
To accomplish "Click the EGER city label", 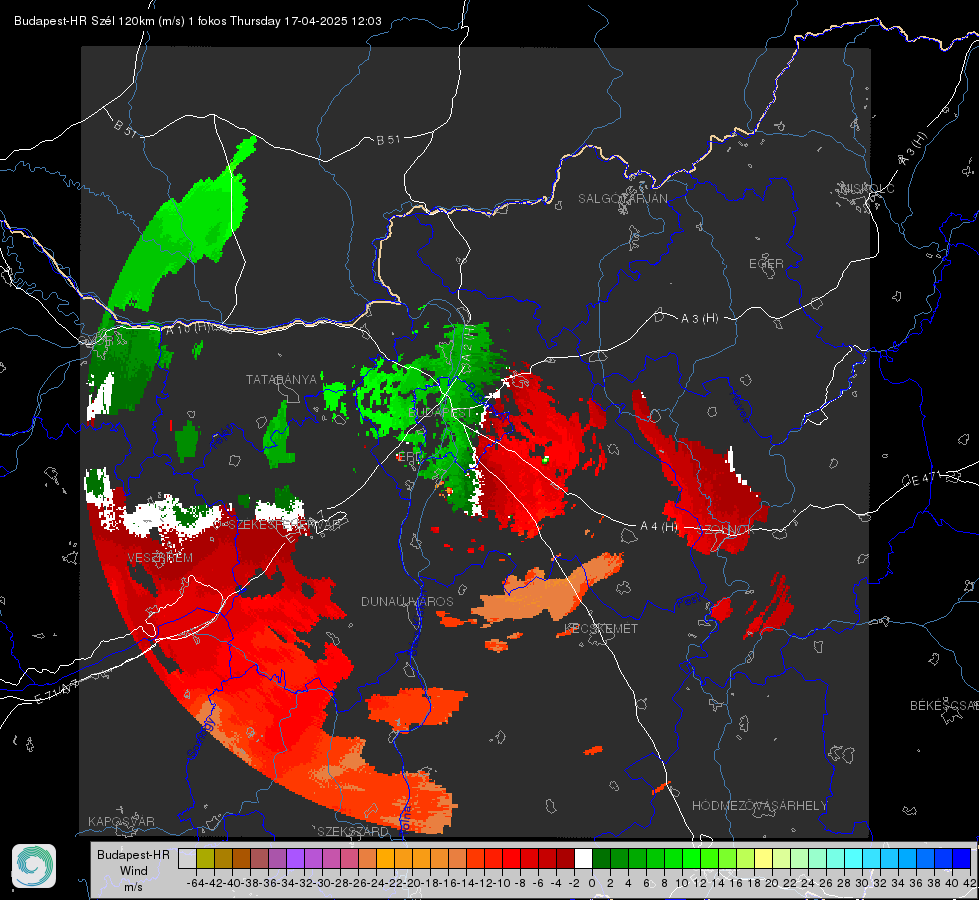I will coord(766,264).
